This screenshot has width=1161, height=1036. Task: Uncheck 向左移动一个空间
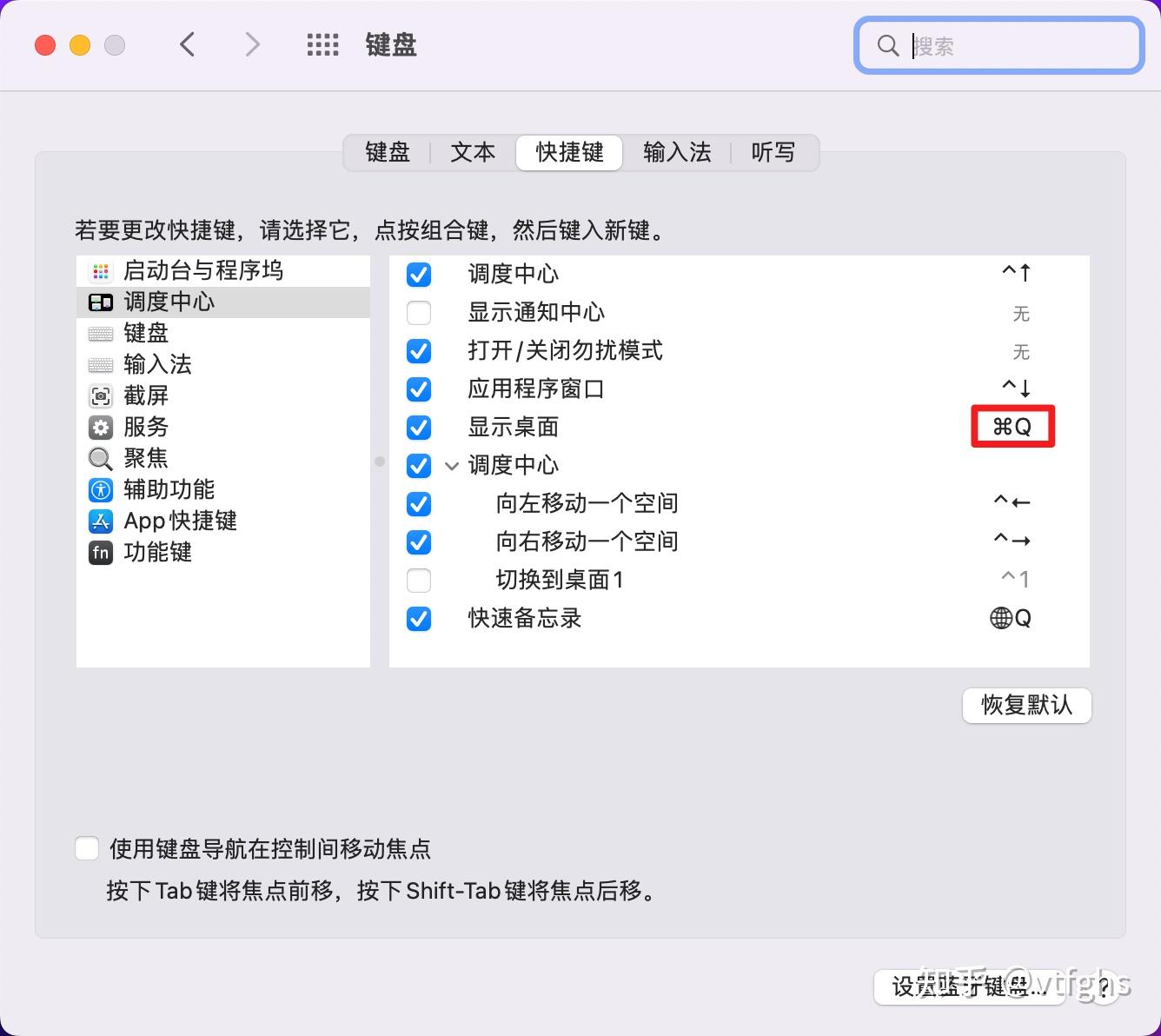[x=419, y=504]
